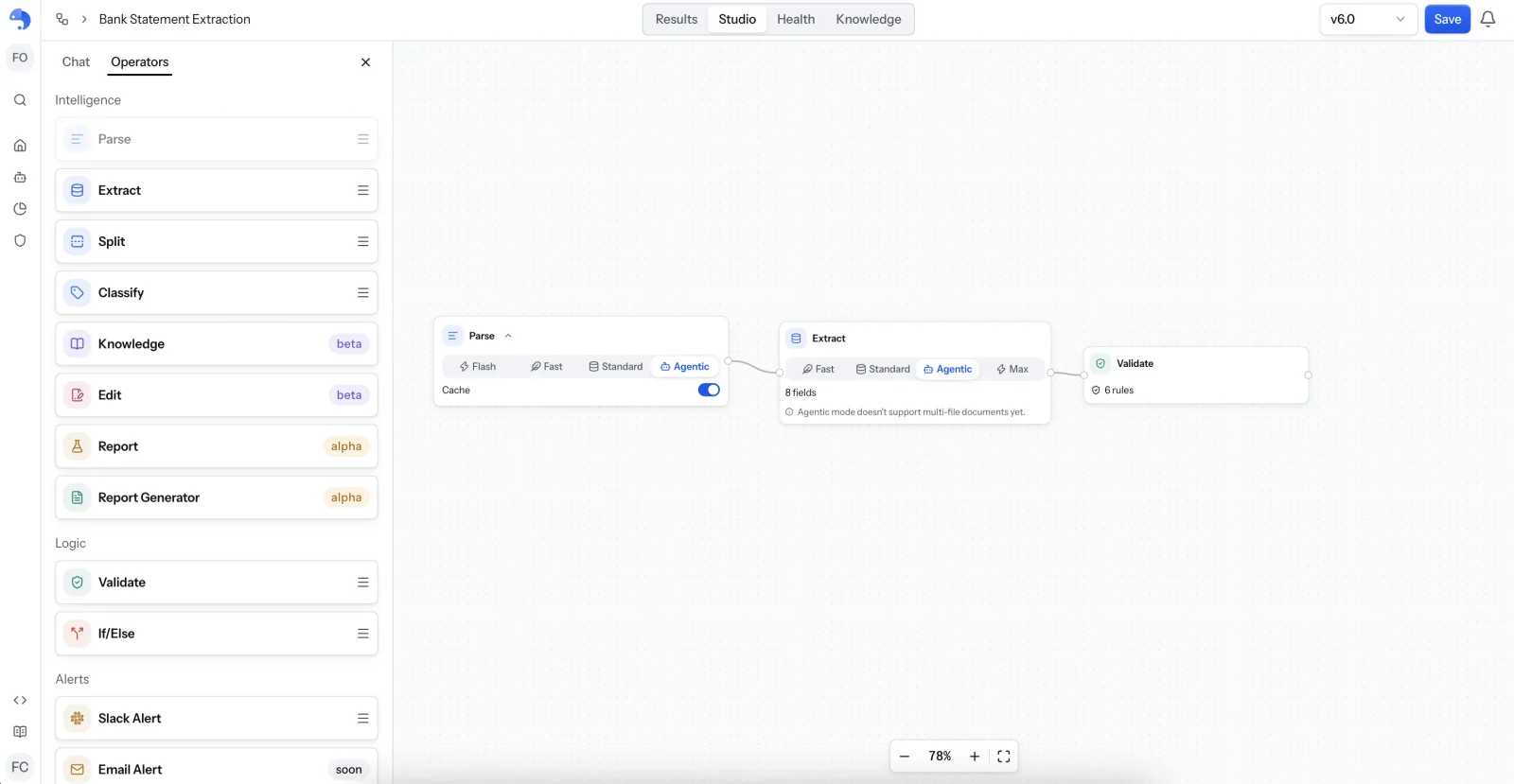Toggle the Cache switch in Parse node
Screen dimensions: 1514x784
pos(709,390)
